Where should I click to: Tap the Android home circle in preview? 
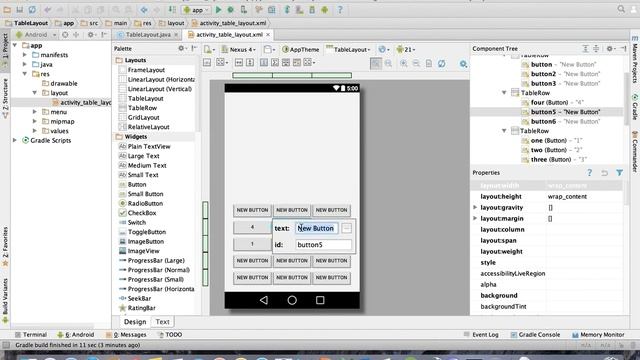tap(292, 300)
